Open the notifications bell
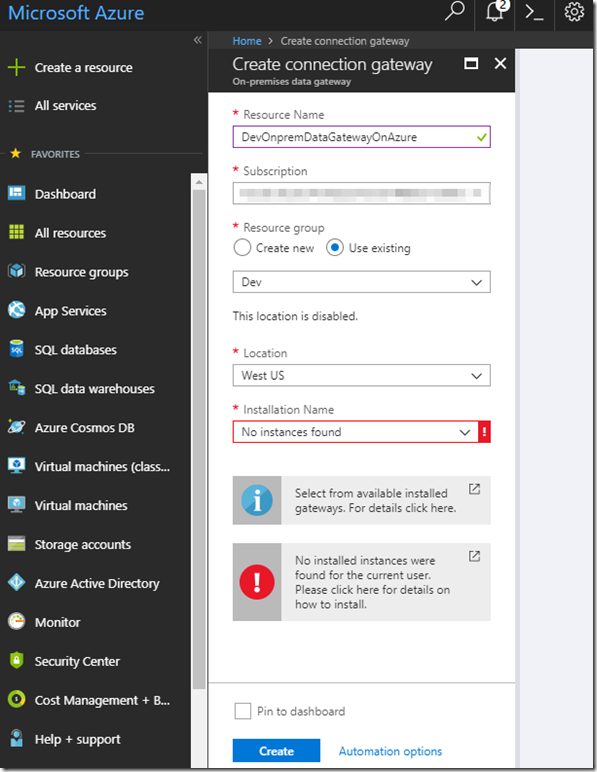 pos(496,11)
